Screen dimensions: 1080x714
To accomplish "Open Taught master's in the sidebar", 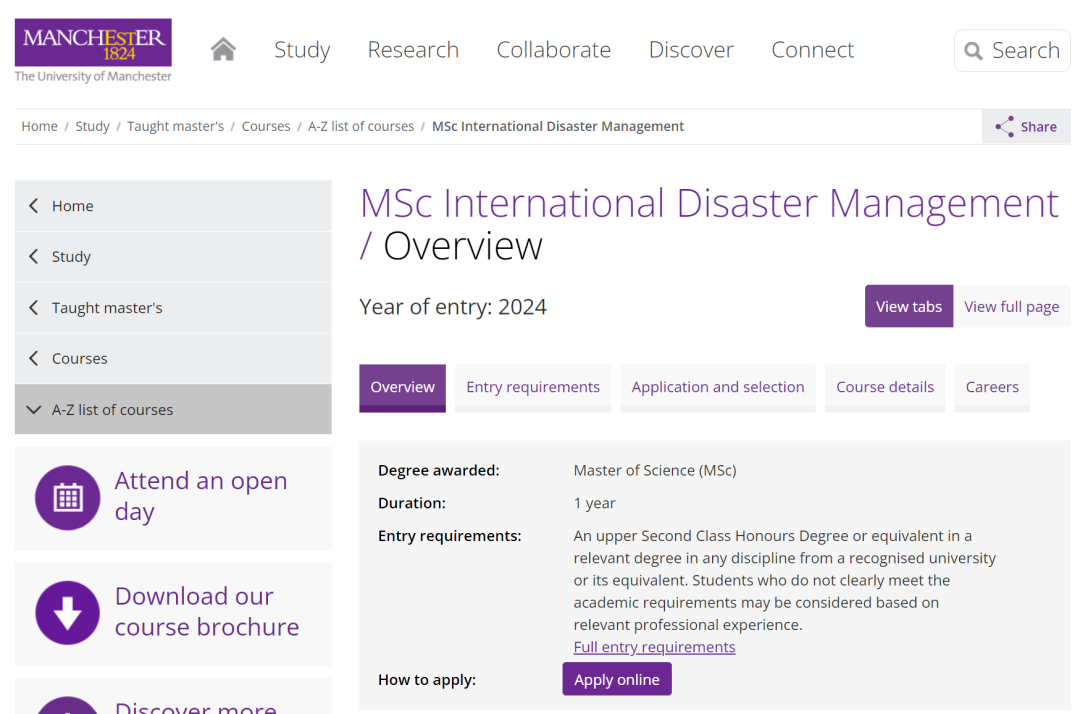I will (173, 308).
